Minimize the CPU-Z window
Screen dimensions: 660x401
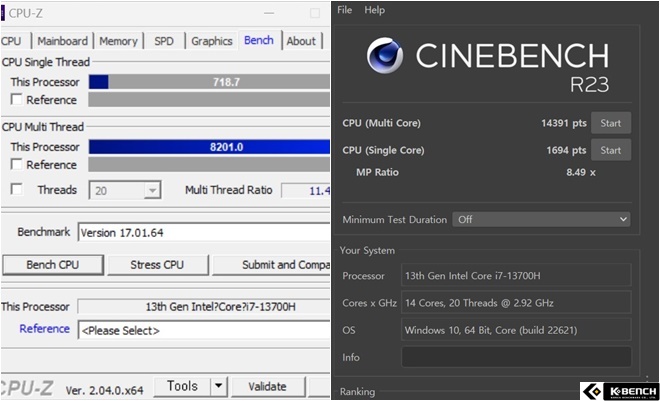(x=269, y=13)
